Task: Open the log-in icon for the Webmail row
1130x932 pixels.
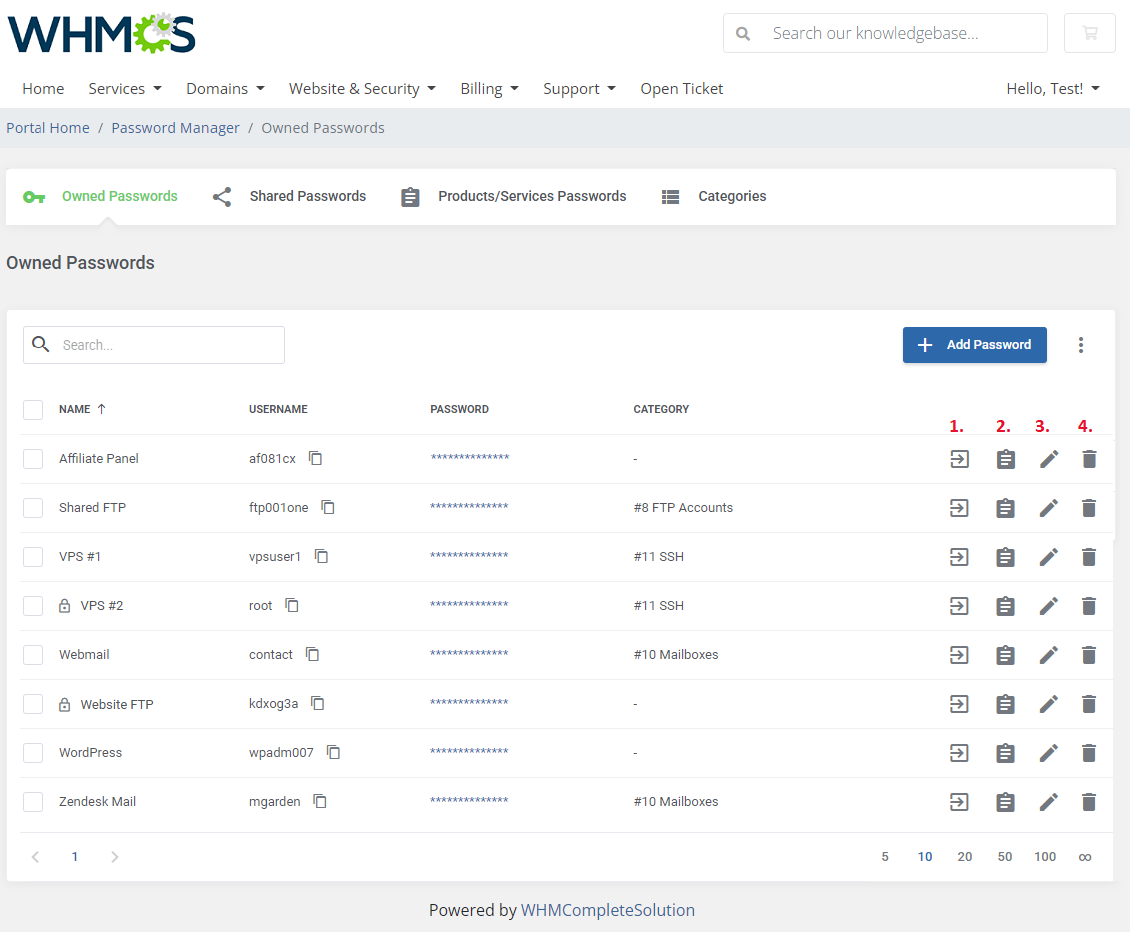Action: 959,655
